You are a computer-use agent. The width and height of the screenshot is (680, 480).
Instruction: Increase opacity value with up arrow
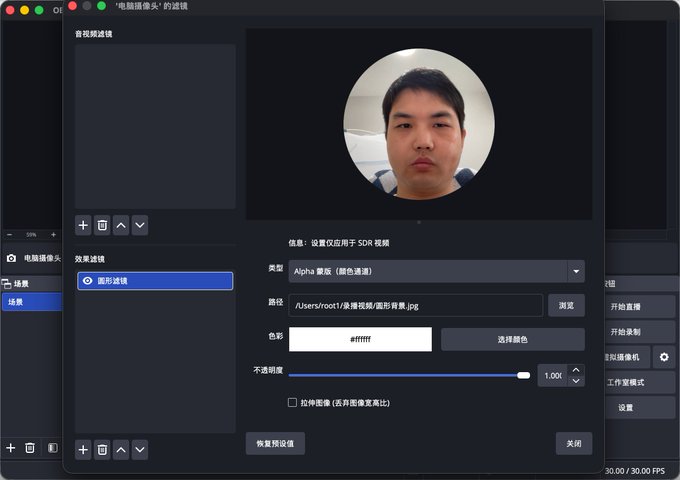(x=576, y=370)
